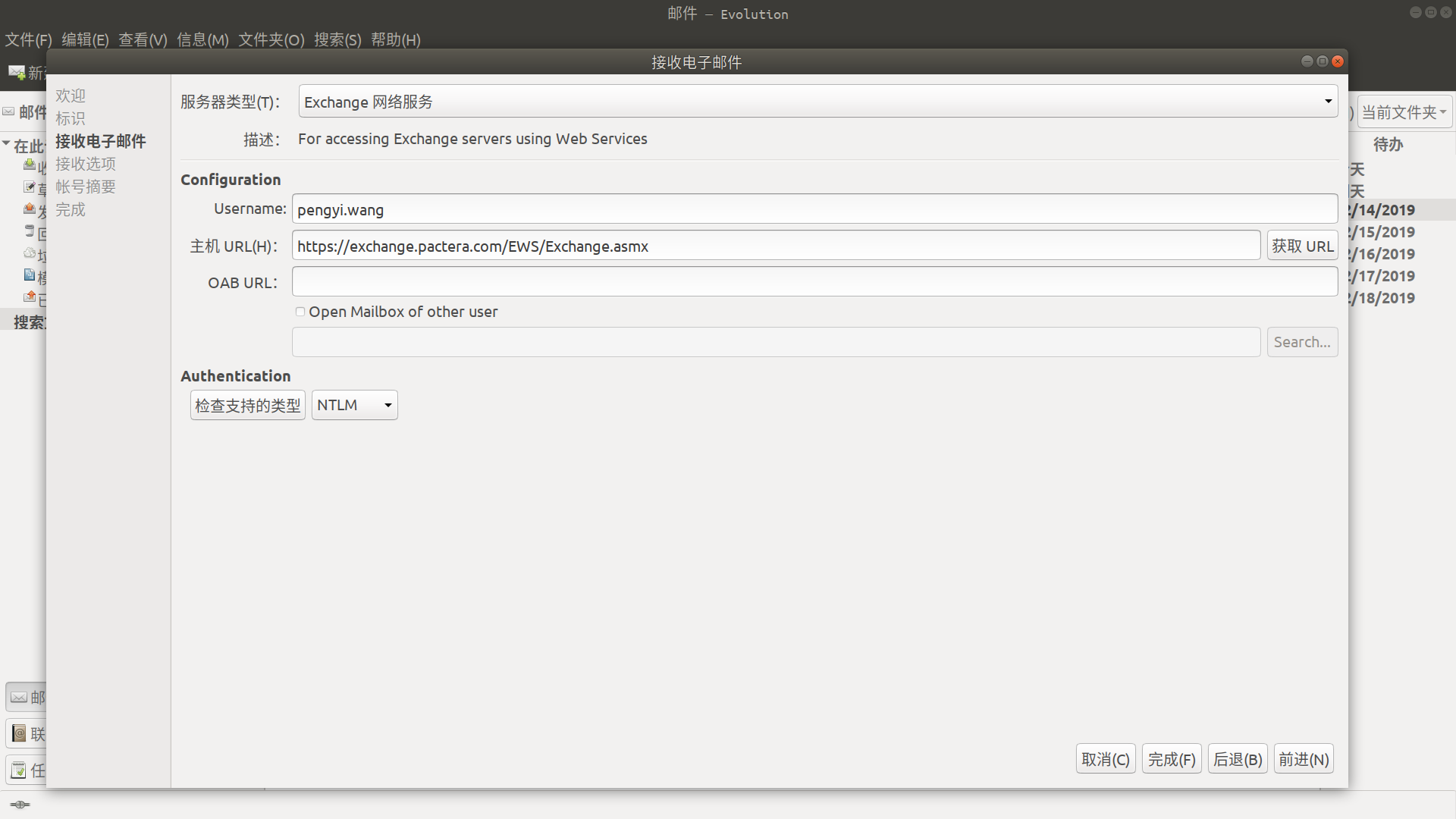Click the new mail icon in Evolution toolbar
1456x819 pixels.
17,72
